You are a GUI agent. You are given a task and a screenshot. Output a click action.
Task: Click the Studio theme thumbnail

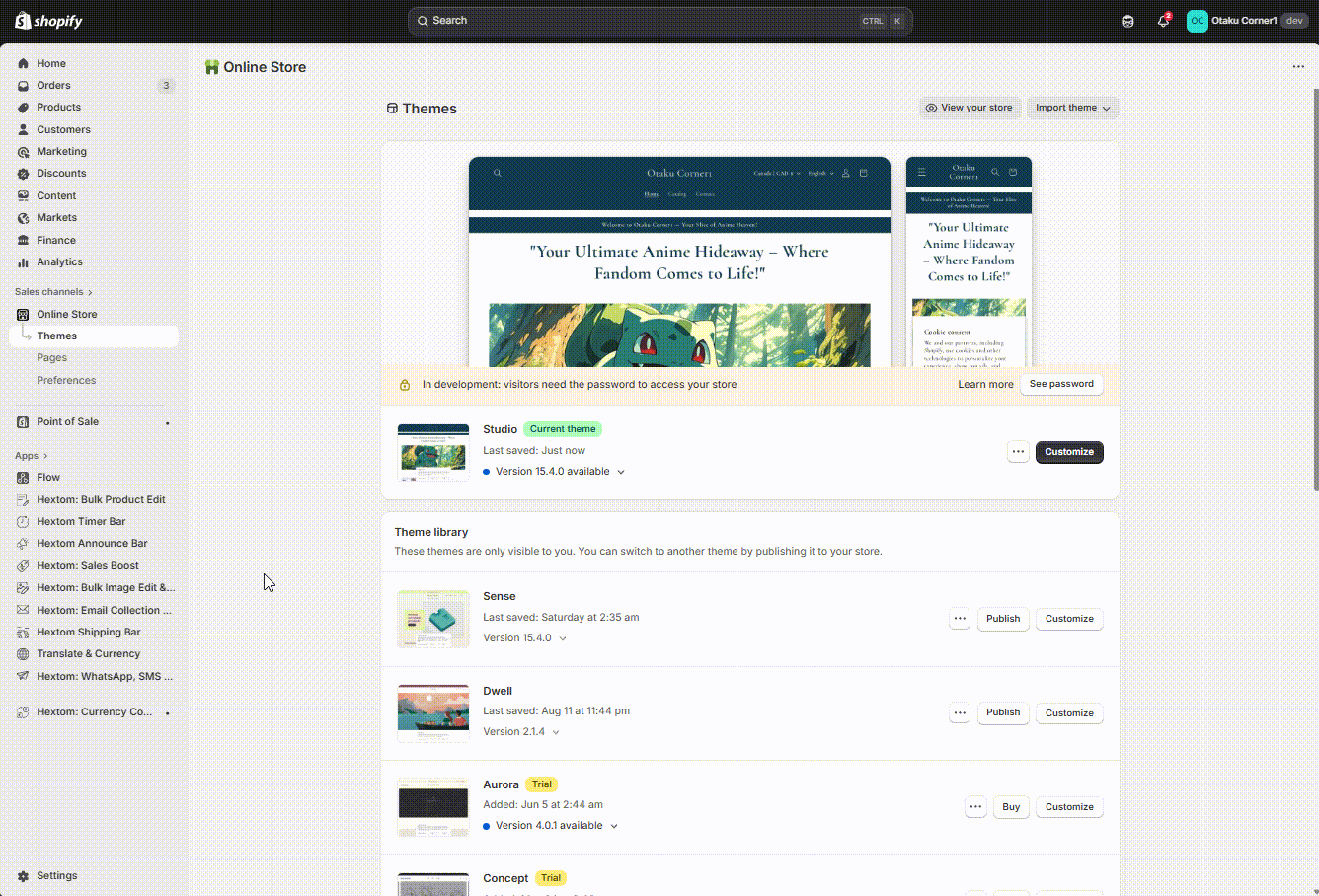click(x=433, y=453)
